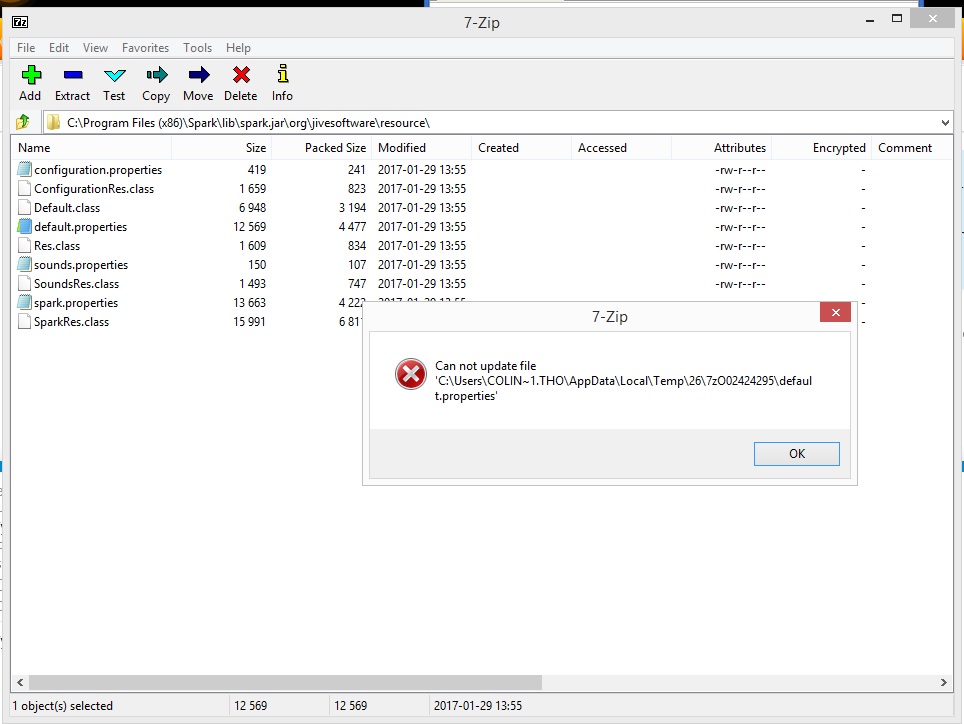Select the configuration.properties file
Image resolution: width=964 pixels, height=724 pixels.
97,170
